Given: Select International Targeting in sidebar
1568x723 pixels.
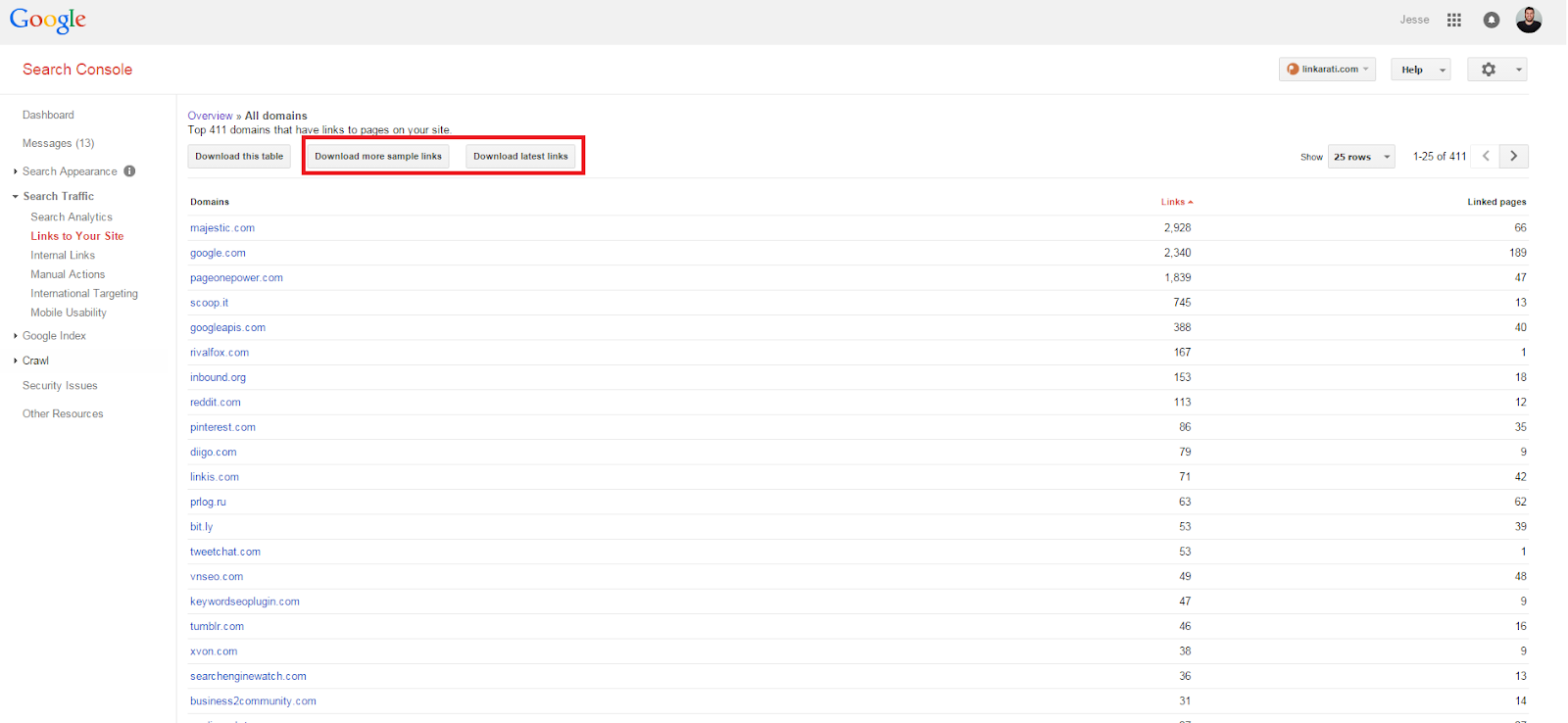Looking at the screenshot, I should click(84, 294).
